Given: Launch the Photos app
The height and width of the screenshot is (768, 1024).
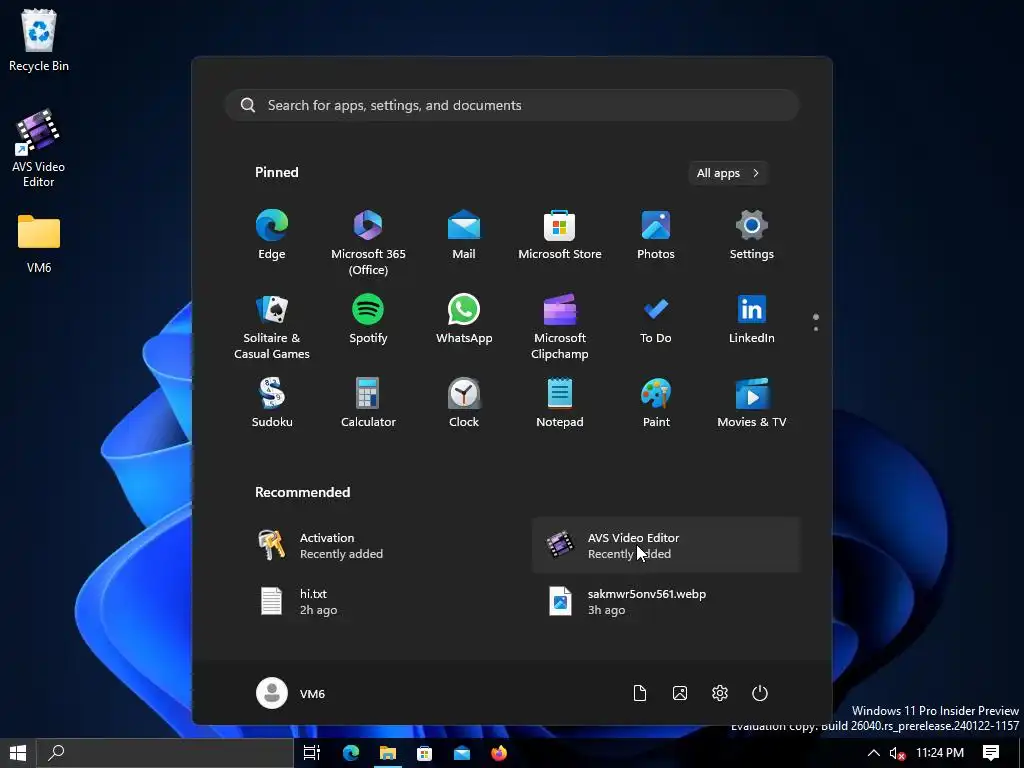Looking at the screenshot, I should 656,235.
